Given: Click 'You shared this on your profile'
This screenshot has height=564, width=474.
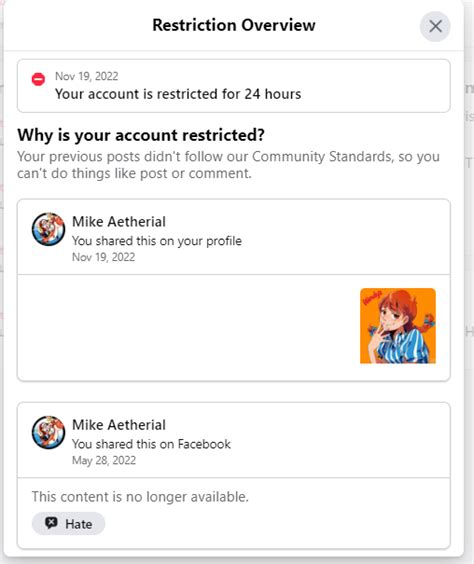Looking at the screenshot, I should 157,241.
